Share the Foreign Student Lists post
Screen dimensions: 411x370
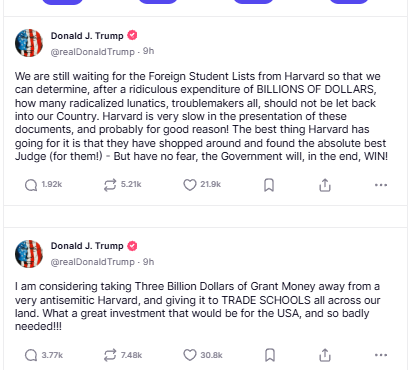pos(325,185)
